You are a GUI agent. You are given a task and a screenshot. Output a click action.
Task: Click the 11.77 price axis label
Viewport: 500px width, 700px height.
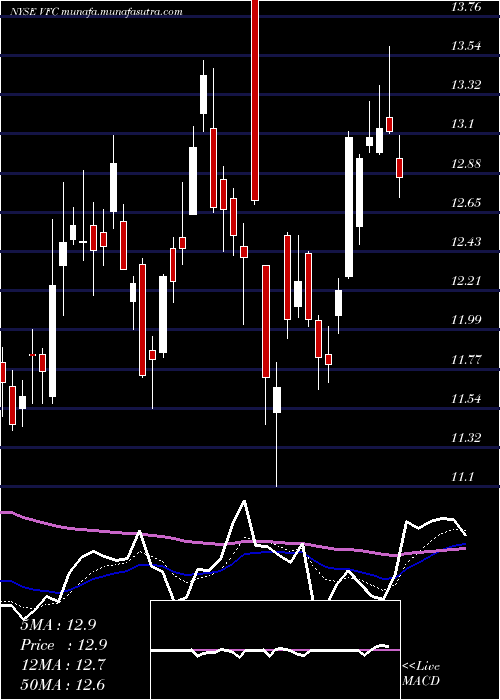click(x=466, y=359)
